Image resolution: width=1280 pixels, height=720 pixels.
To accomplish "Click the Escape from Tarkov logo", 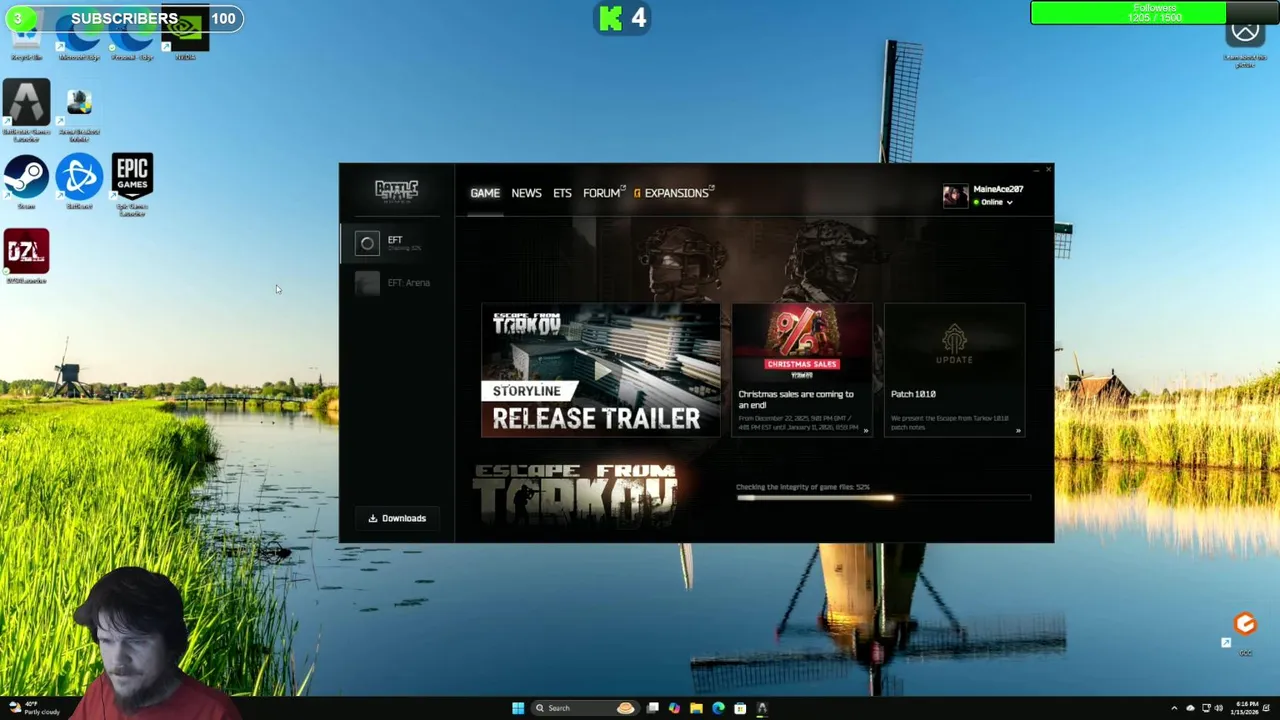I will tap(575, 494).
